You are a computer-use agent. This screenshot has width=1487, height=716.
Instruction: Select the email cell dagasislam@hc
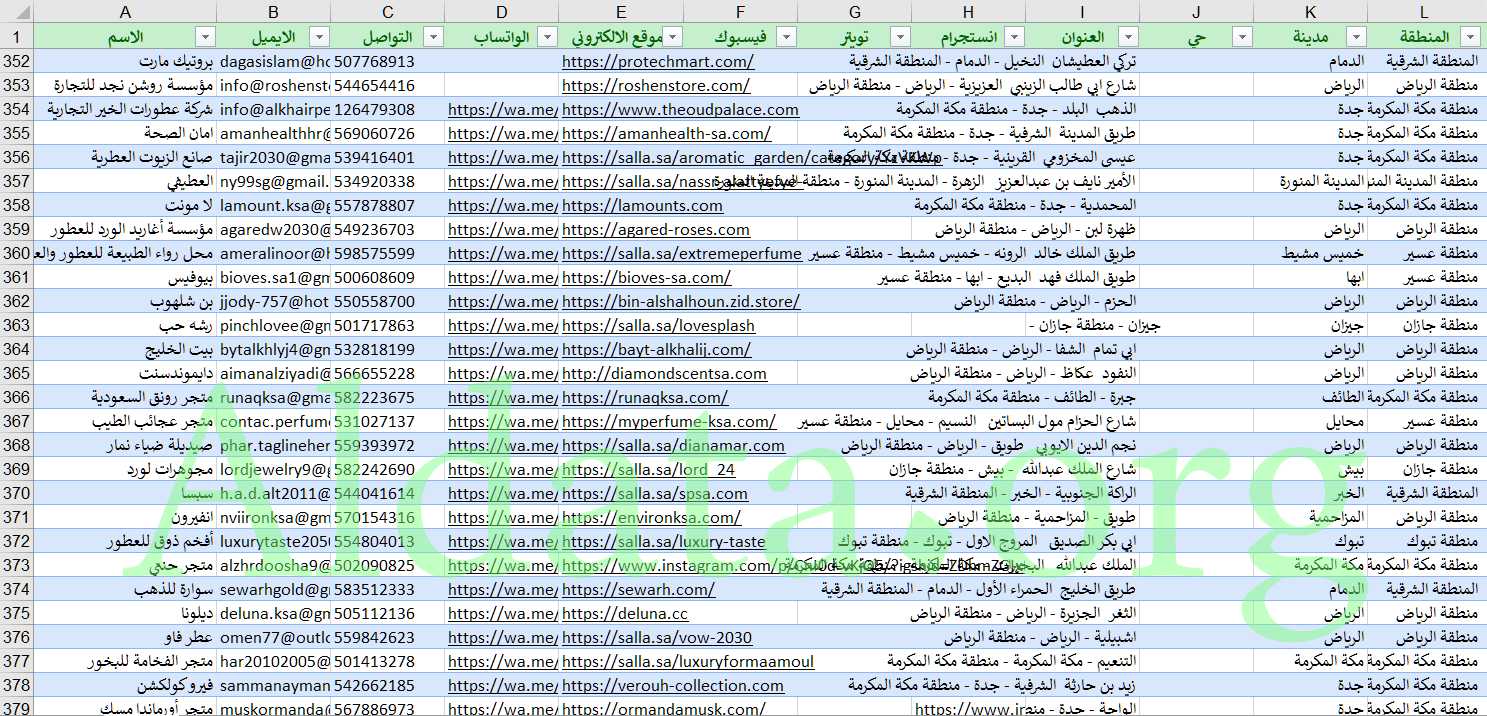(x=275, y=61)
